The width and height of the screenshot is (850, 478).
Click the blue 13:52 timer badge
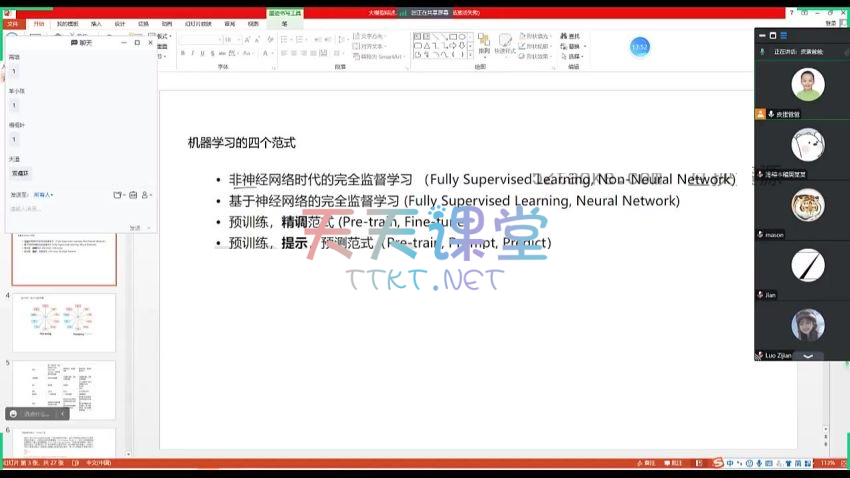coord(640,47)
